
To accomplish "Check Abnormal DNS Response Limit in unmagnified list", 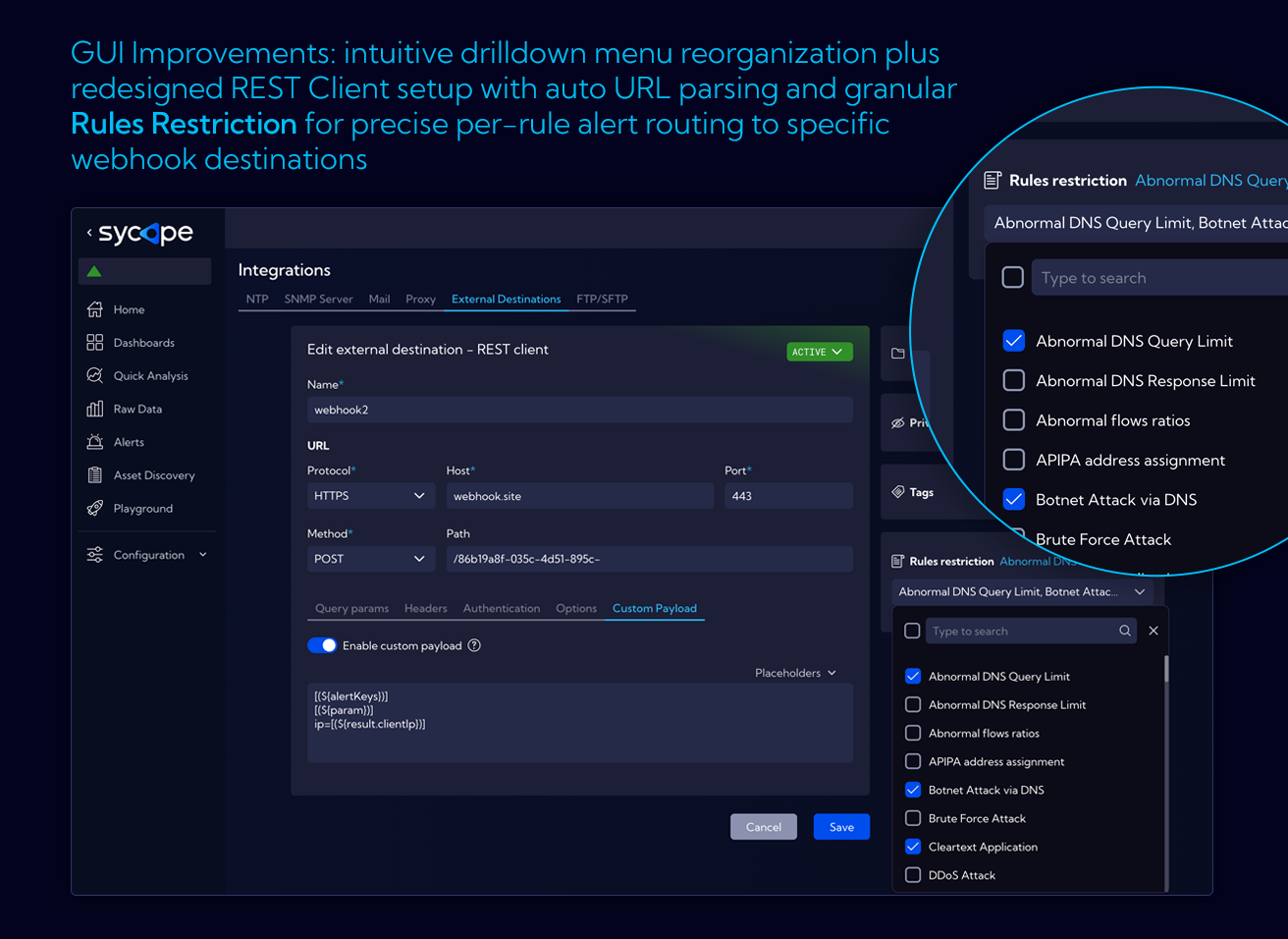I will (x=913, y=704).
